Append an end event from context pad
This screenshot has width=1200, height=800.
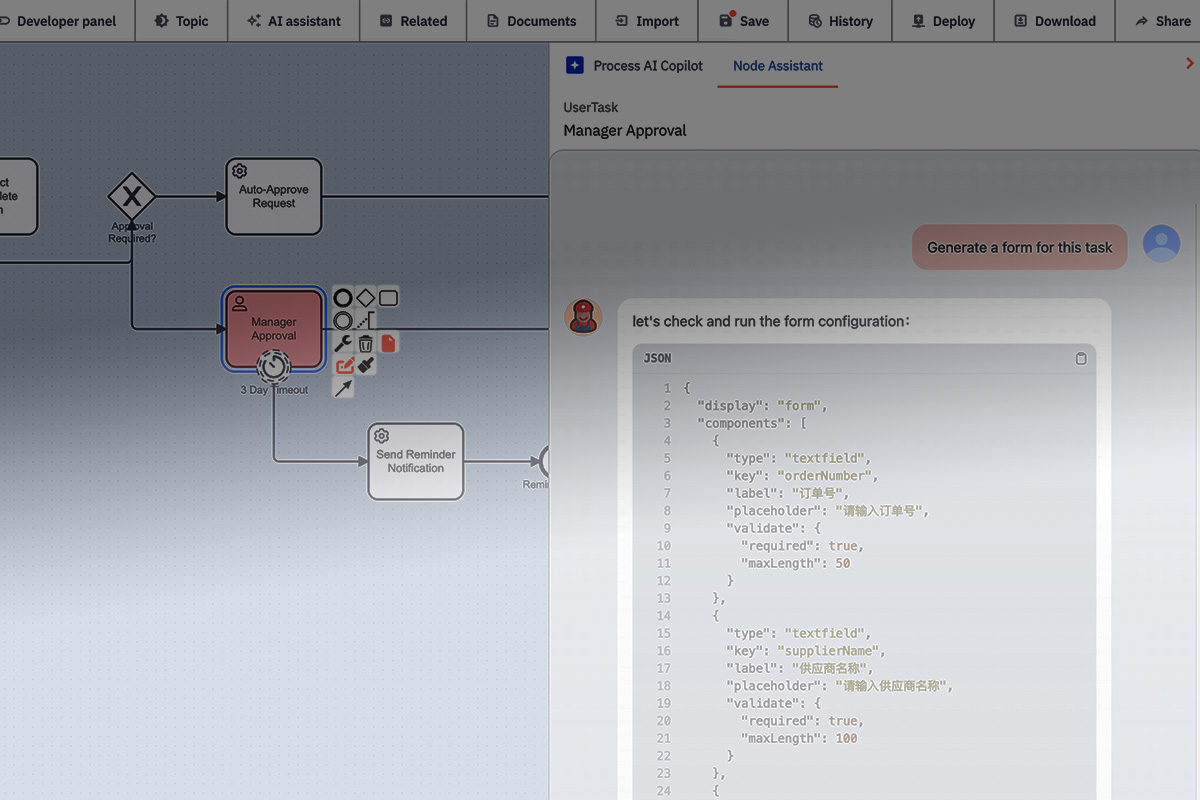(x=343, y=298)
